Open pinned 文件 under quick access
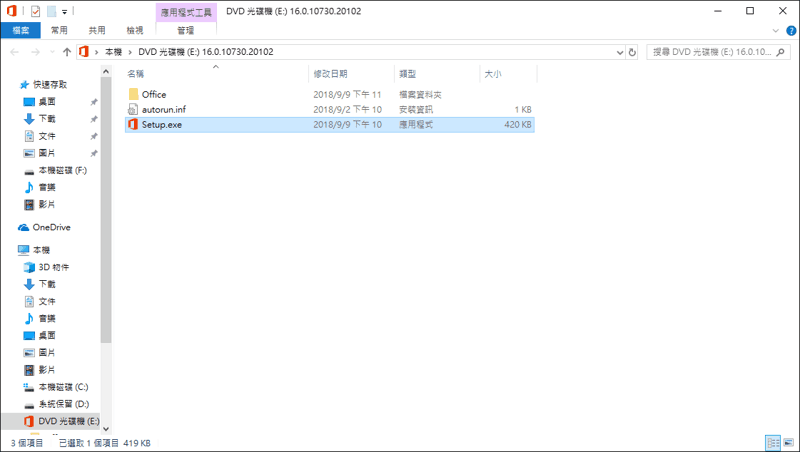This screenshot has height=452, width=800. tap(47, 136)
